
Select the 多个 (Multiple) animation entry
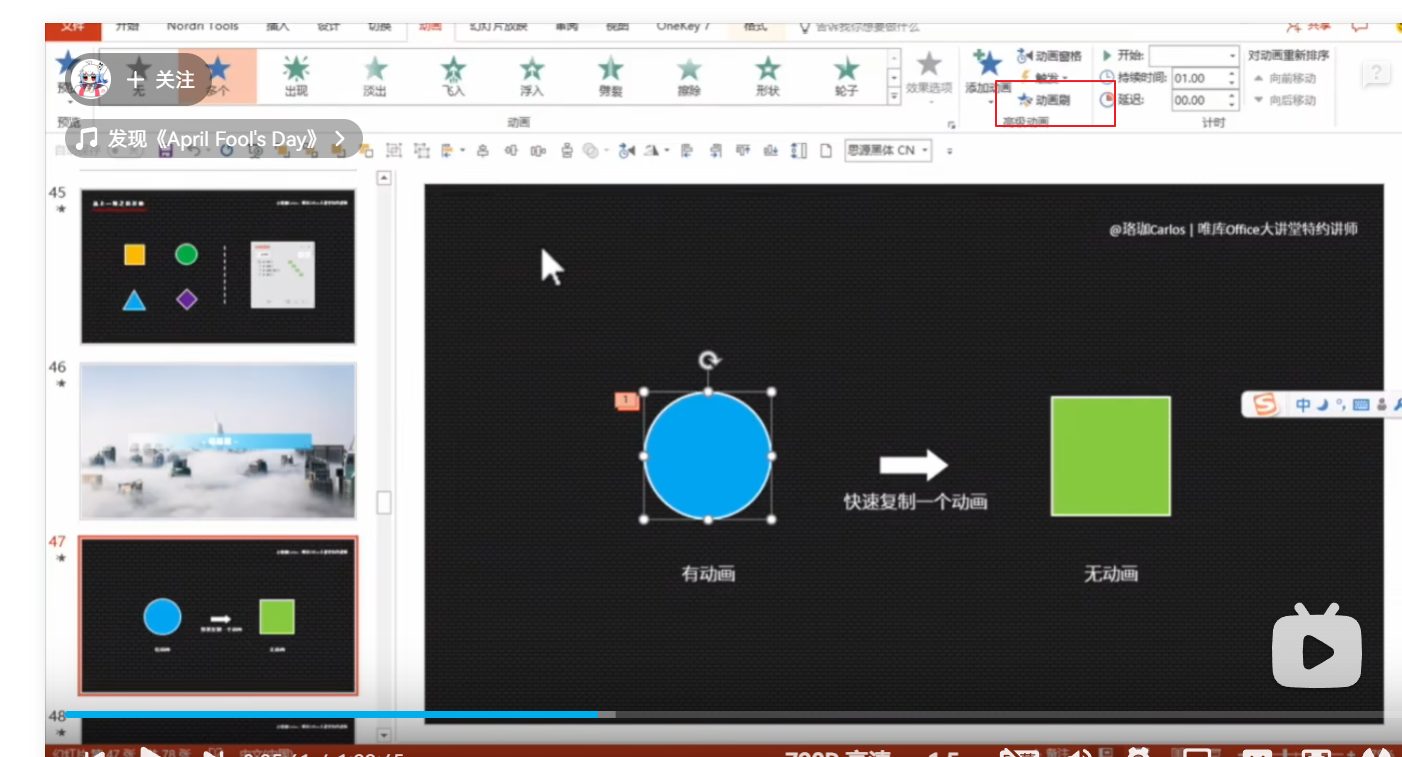click(218, 76)
